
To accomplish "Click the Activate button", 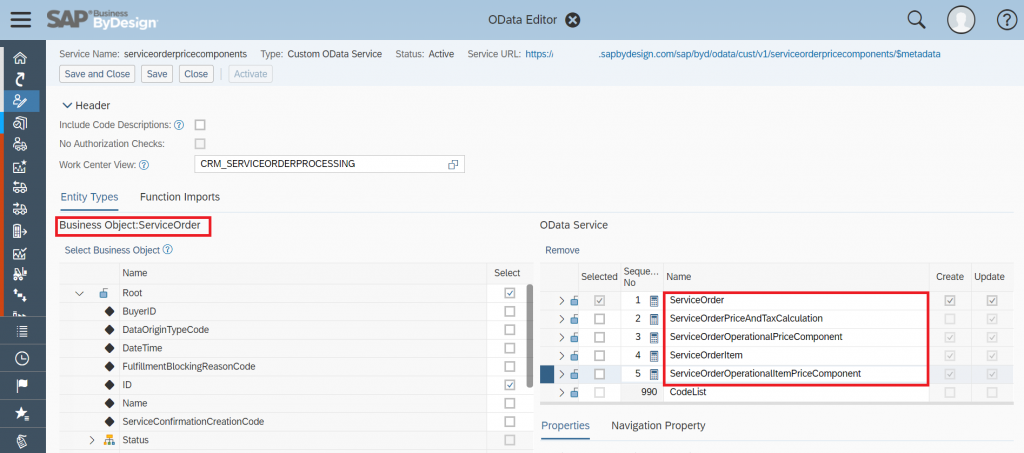I will click(x=251, y=74).
